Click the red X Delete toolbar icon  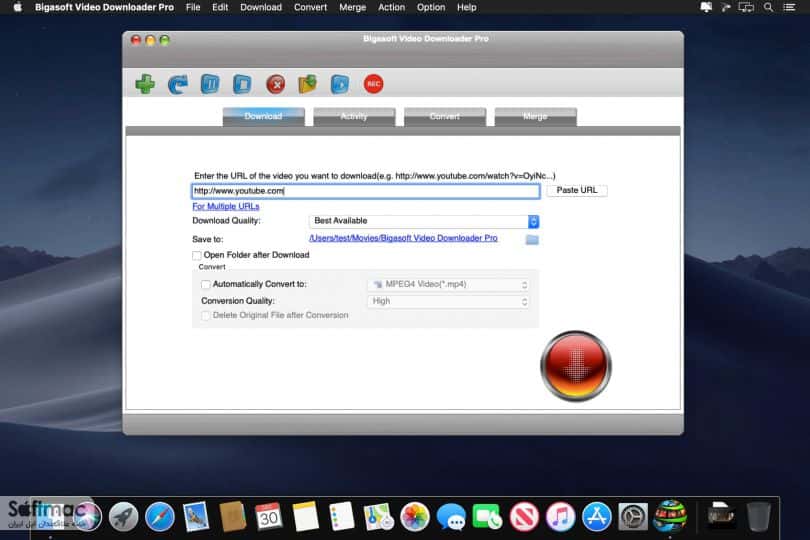(275, 84)
